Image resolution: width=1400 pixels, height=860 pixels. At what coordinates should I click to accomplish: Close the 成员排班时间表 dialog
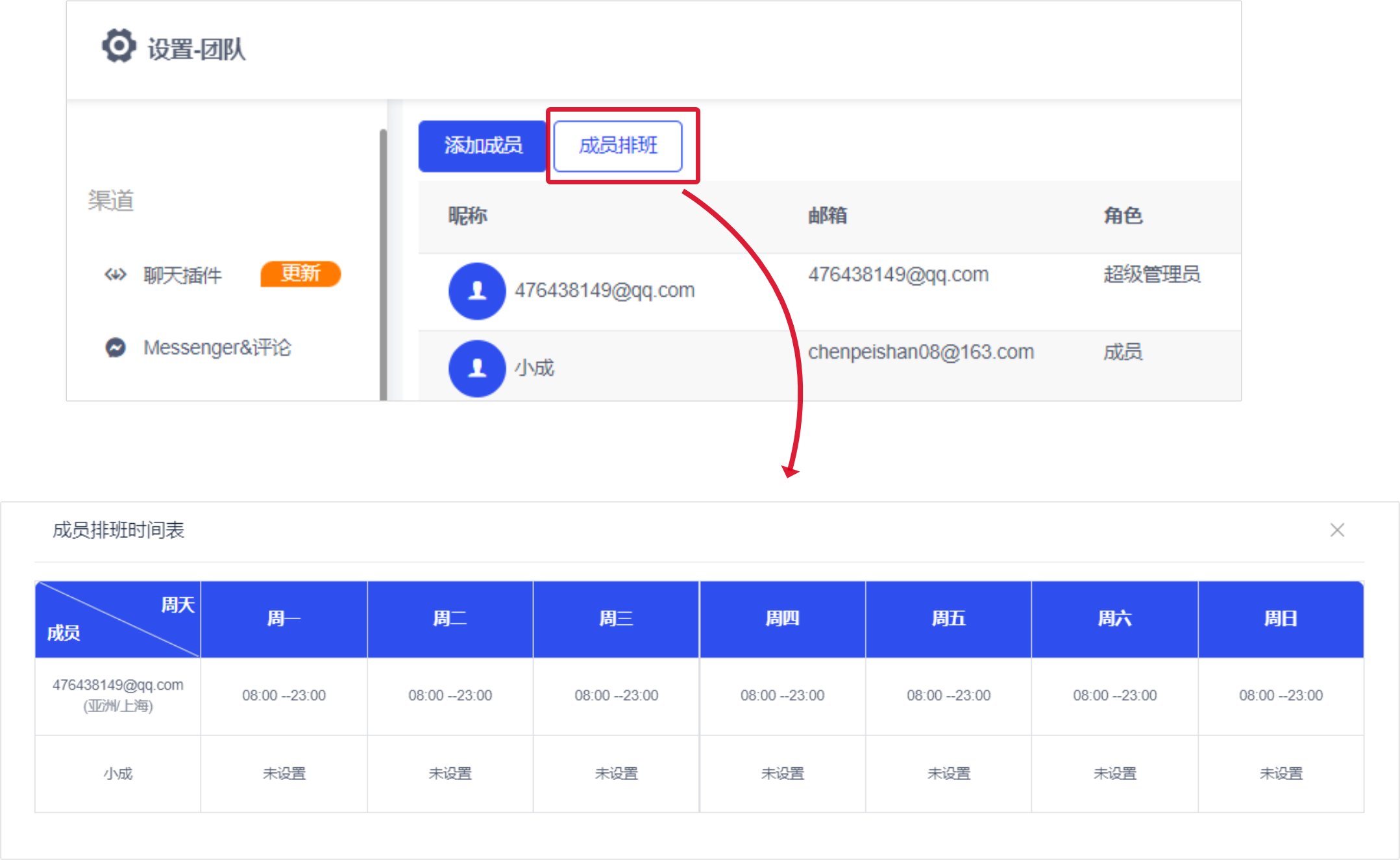click(x=1337, y=530)
